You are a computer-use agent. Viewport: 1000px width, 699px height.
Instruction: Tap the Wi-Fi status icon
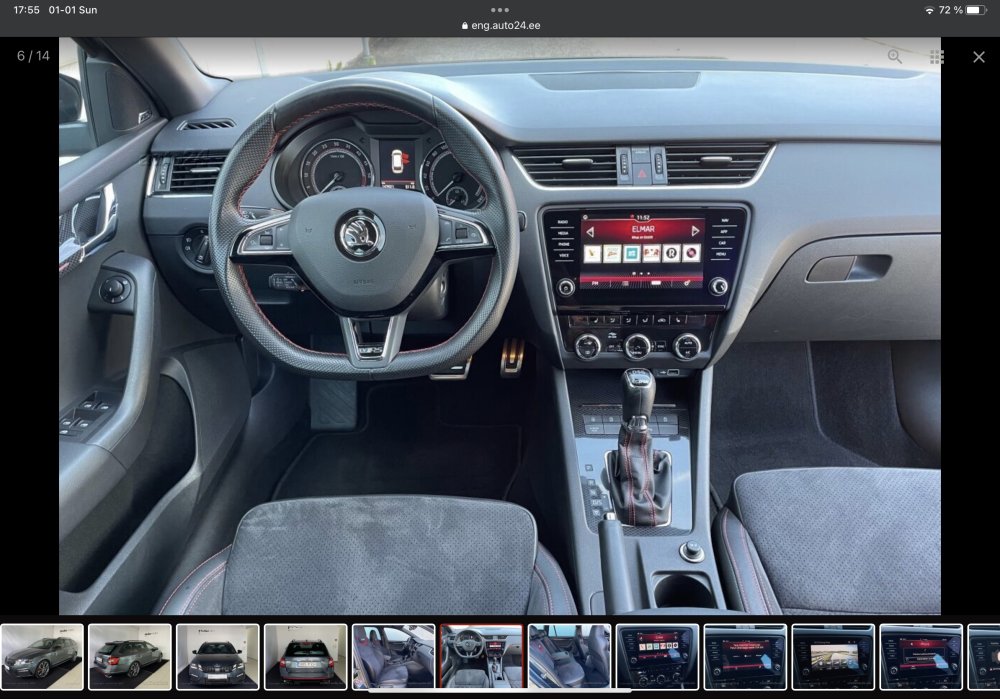point(929,10)
